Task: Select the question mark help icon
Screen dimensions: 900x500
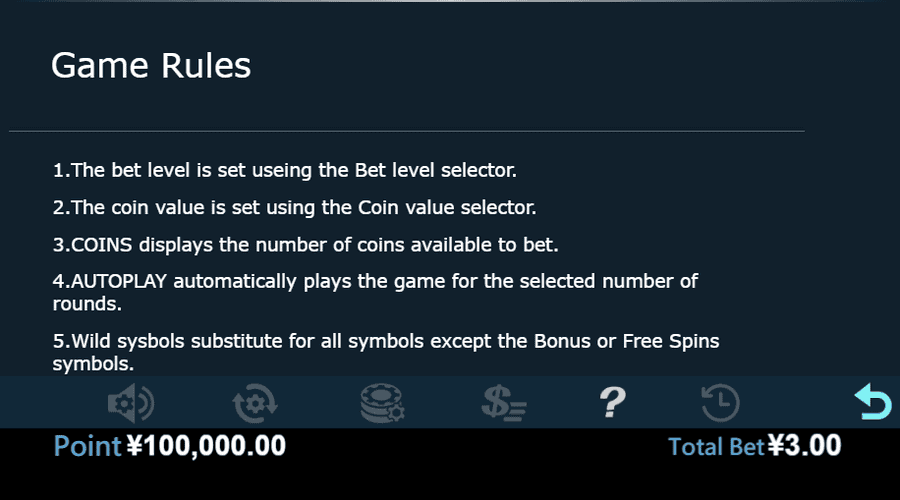Action: point(612,402)
